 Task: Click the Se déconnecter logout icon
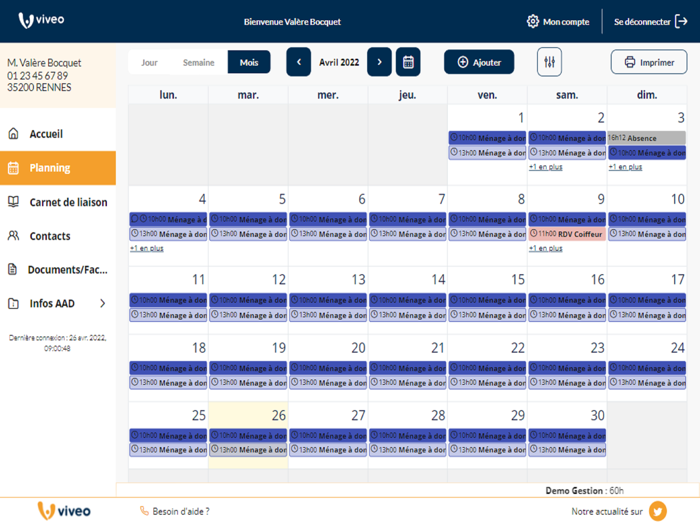point(681,21)
